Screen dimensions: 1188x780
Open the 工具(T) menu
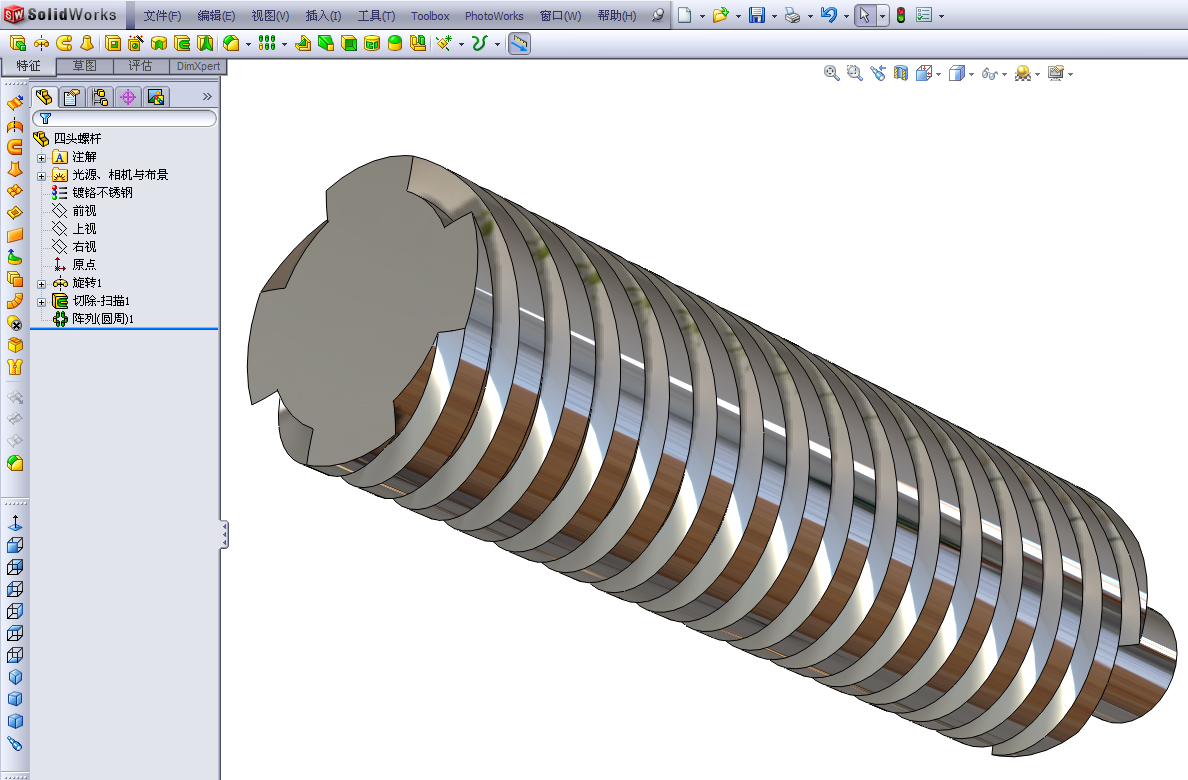(x=377, y=15)
